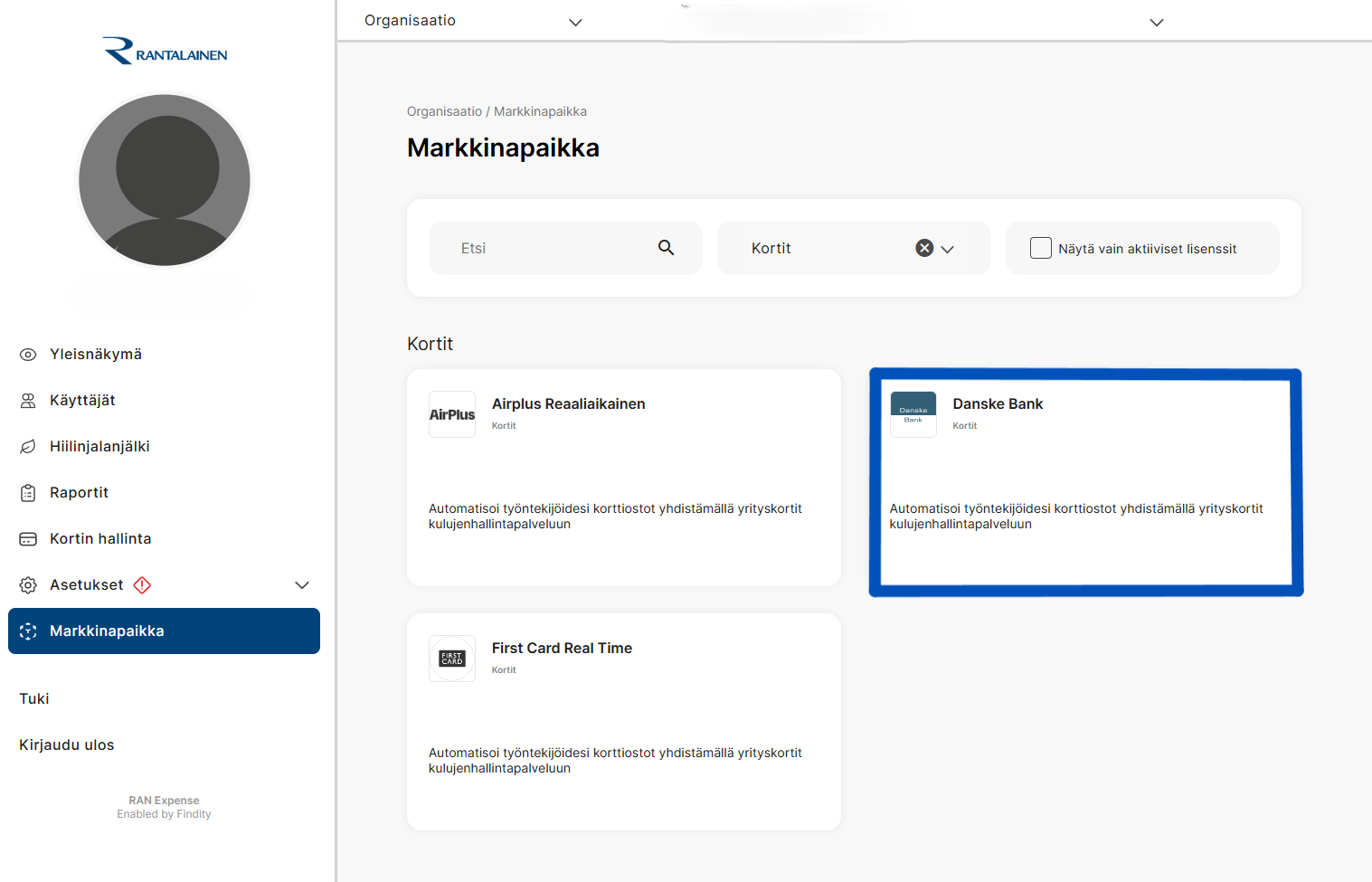Click the user avatar picture
The image size is (1372, 882).
tap(165, 180)
